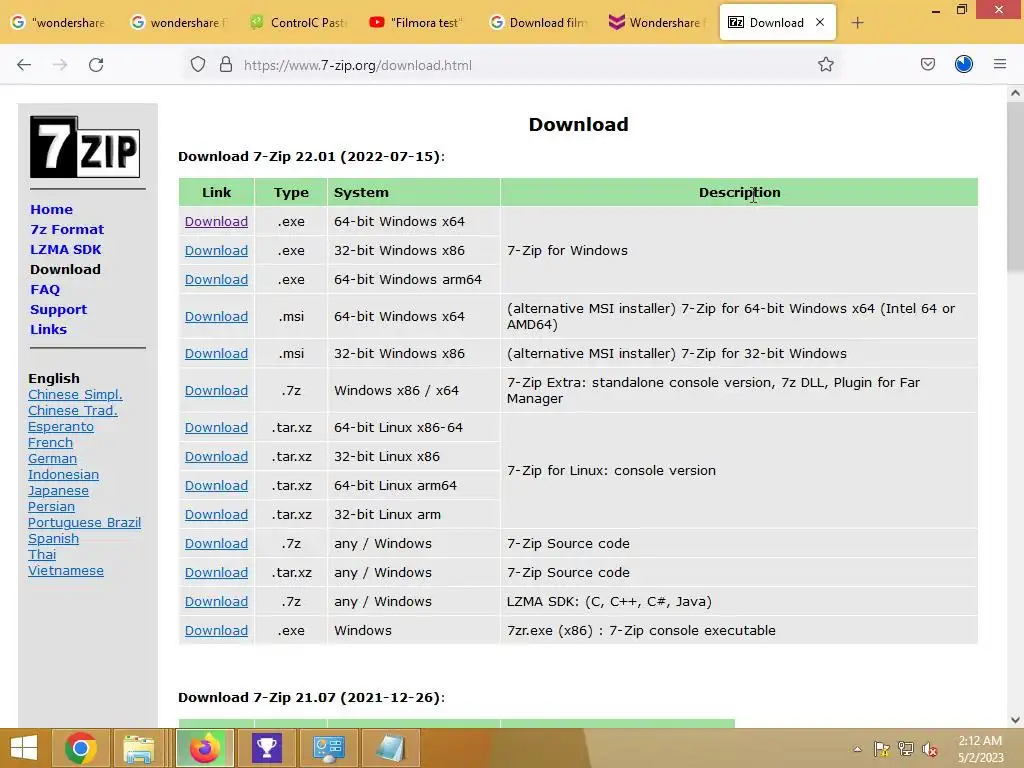
Task: Switch to the ControlC Pastebin tab
Action: click(298, 22)
